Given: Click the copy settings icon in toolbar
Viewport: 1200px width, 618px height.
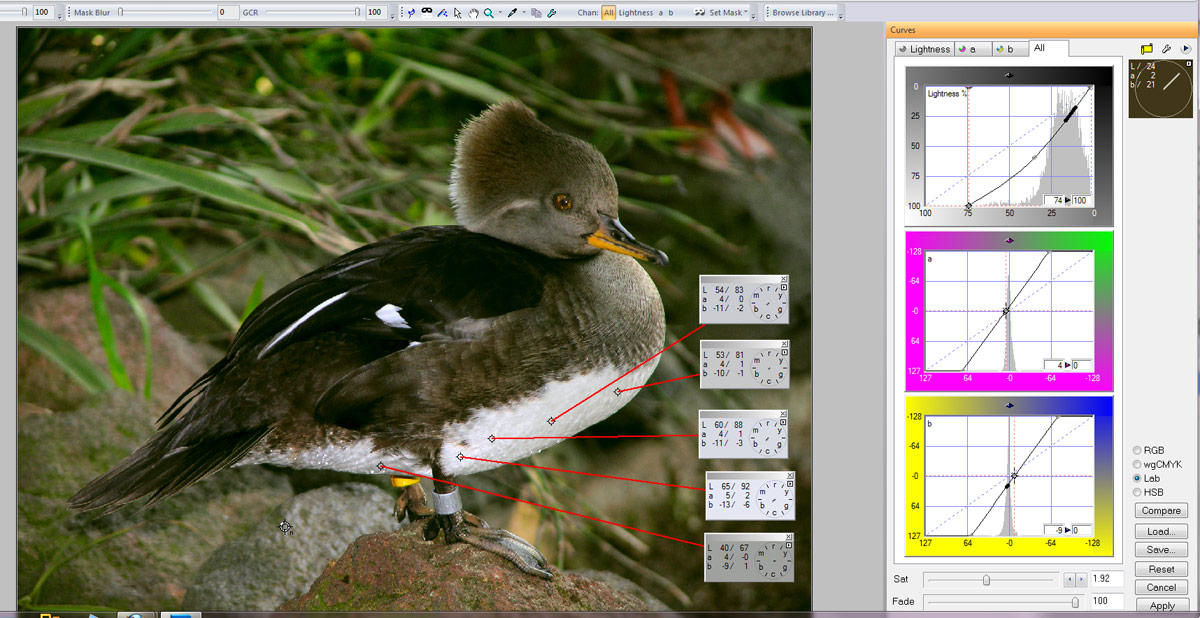Looking at the screenshot, I should (x=536, y=13).
